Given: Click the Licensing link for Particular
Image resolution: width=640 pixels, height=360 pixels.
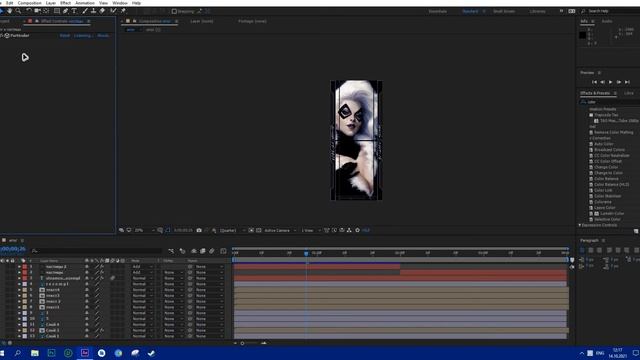Looking at the screenshot, I should click(x=83, y=36).
